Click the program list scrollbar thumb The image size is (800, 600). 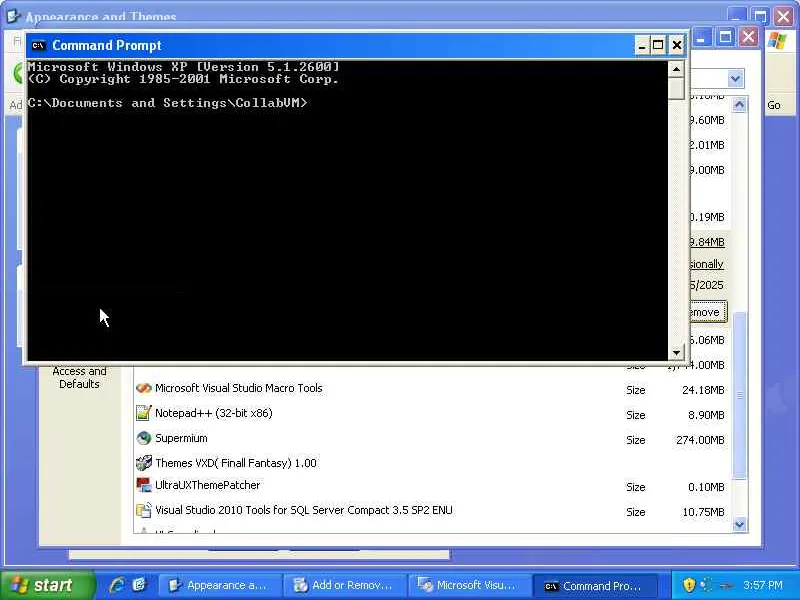739,395
